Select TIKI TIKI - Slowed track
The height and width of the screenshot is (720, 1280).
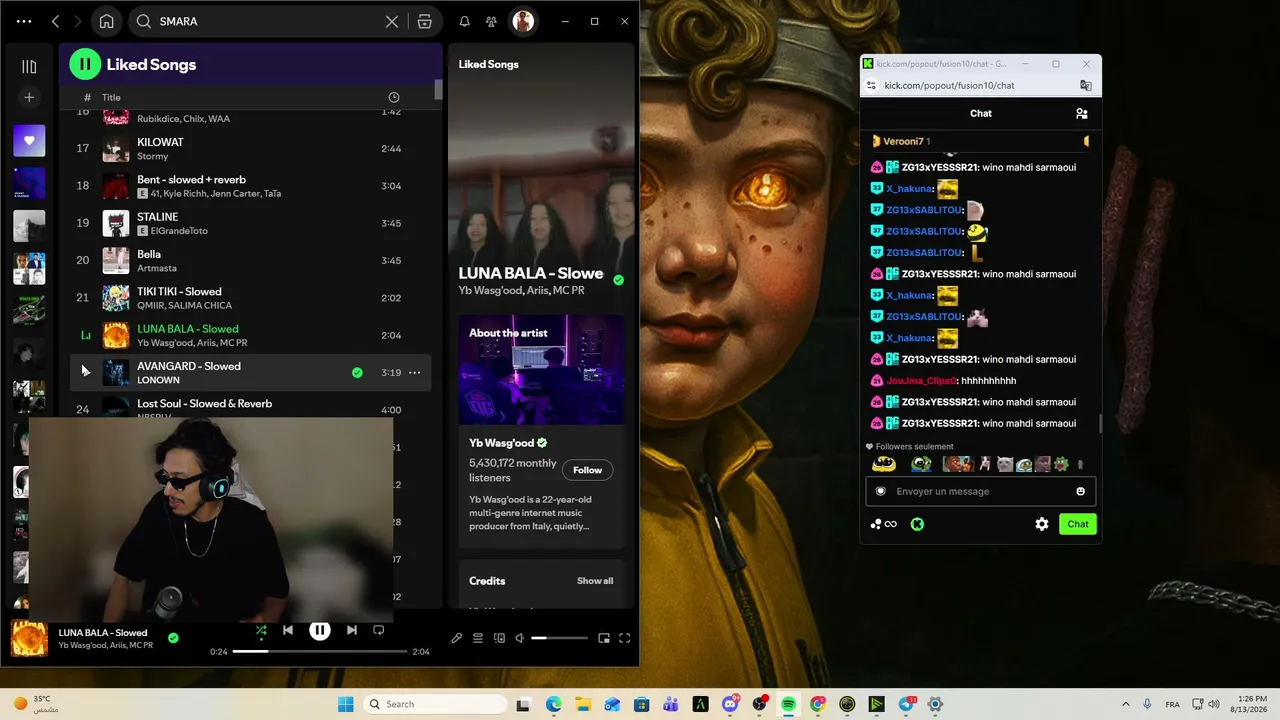pos(250,297)
